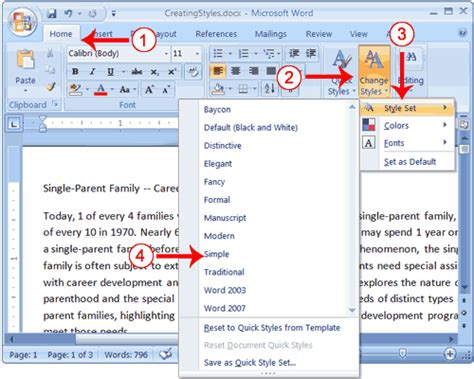Pick Default (Black and White) style
Viewport: 474px width, 379px height.
tap(251, 128)
